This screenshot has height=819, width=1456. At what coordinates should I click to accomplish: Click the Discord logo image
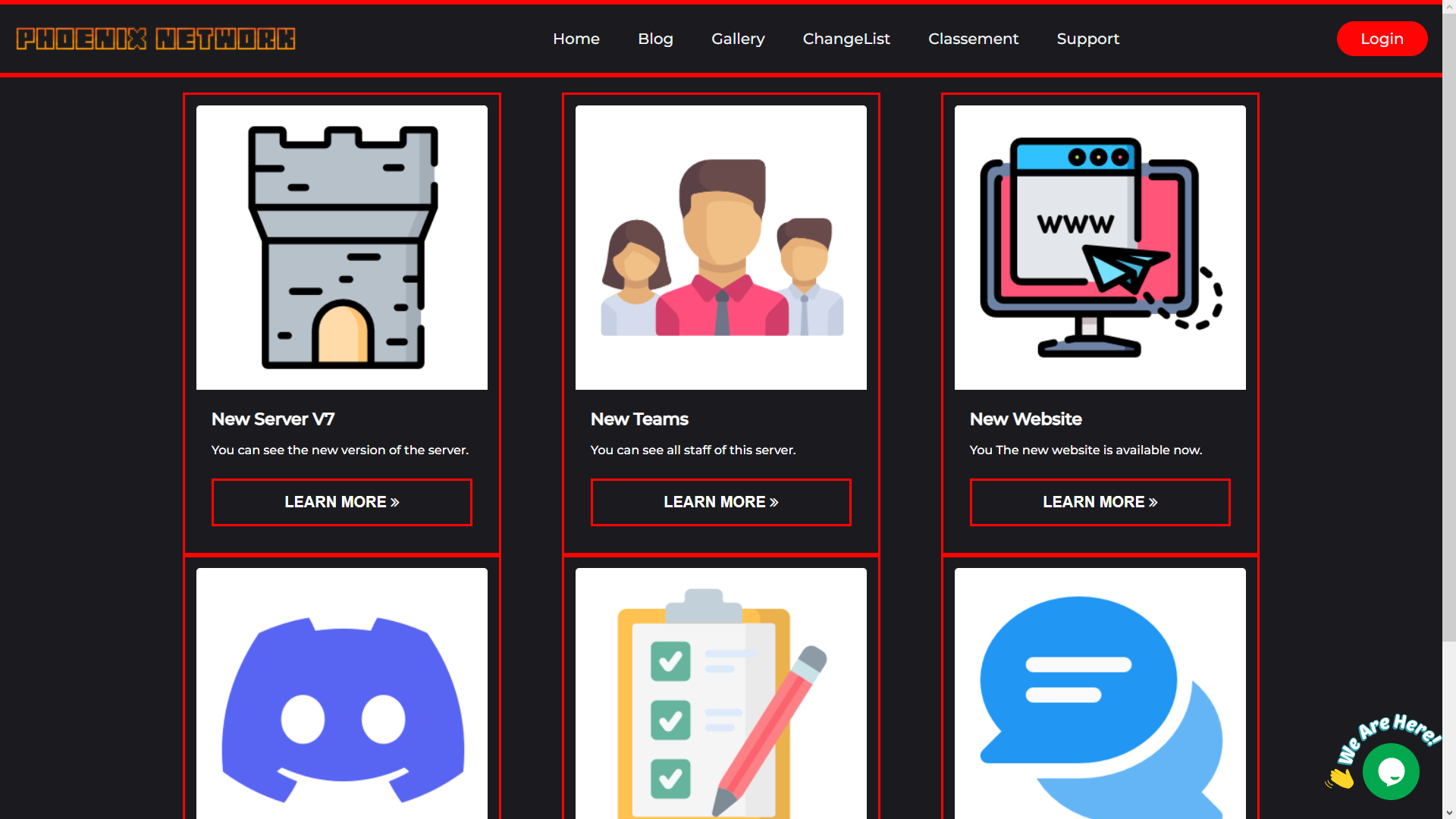[x=341, y=705]
